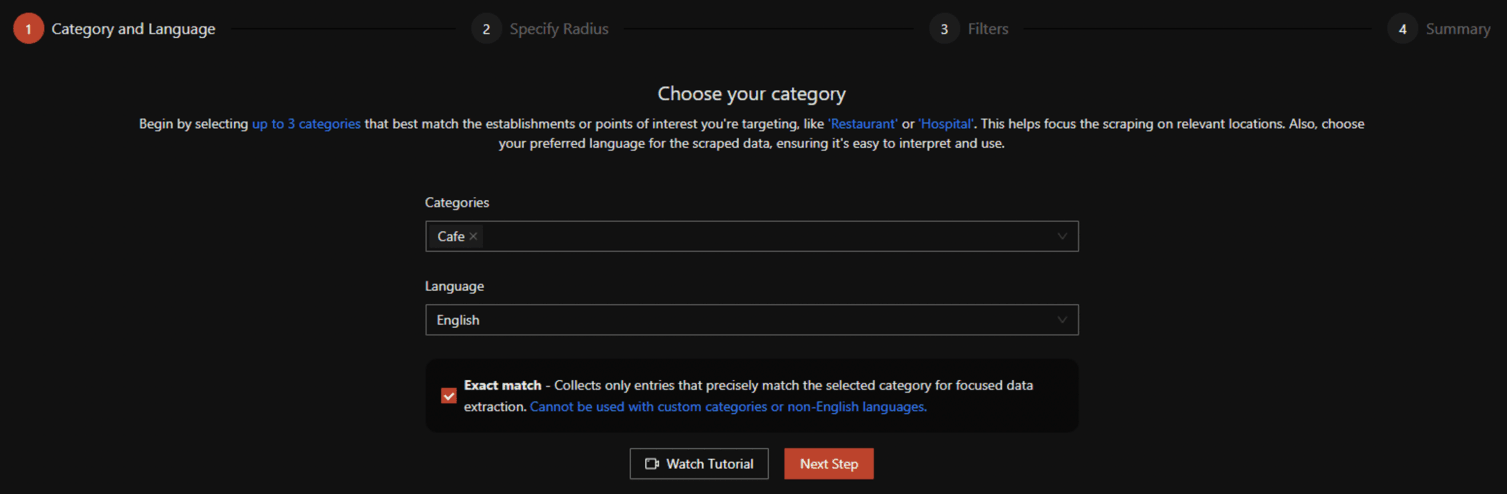Screen dimensions: 1507x494
Task: Click inside the Categories input field
Action: point(760,237)
